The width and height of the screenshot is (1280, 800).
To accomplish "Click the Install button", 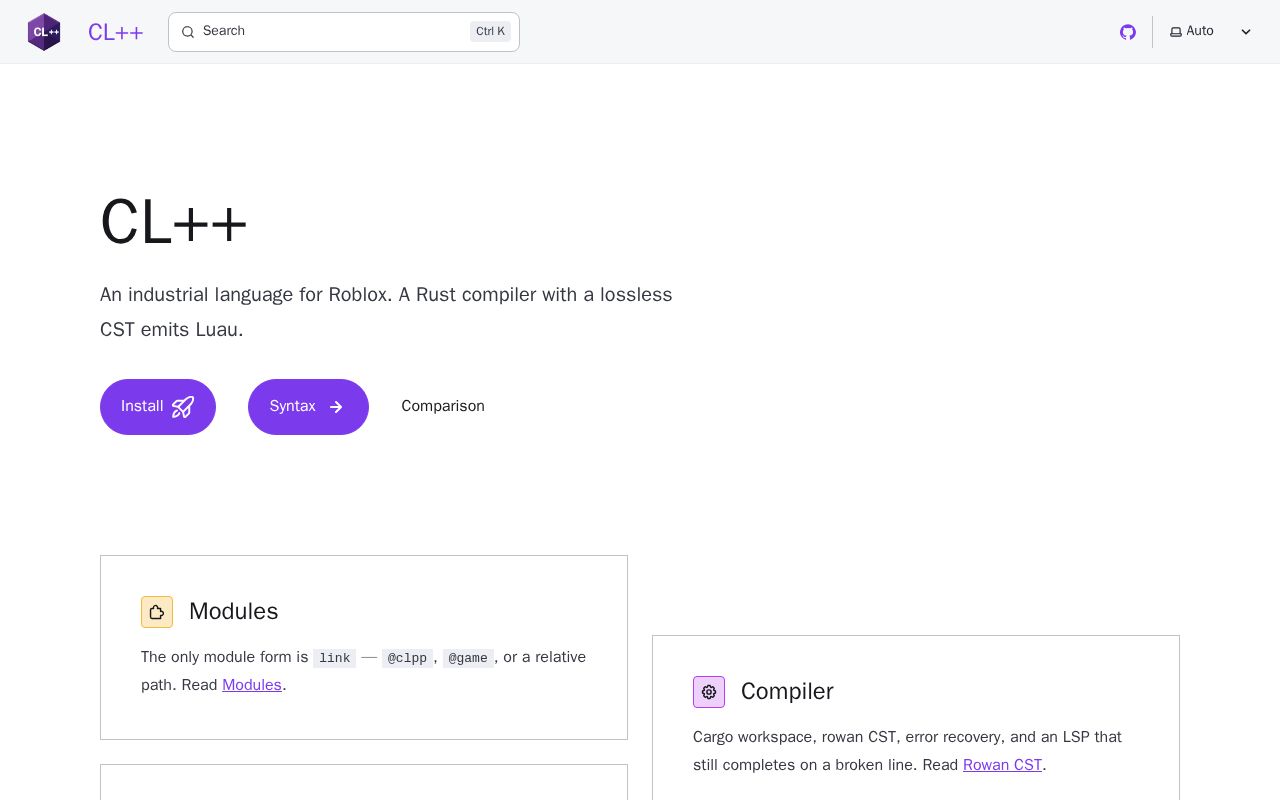I will 158,407.
